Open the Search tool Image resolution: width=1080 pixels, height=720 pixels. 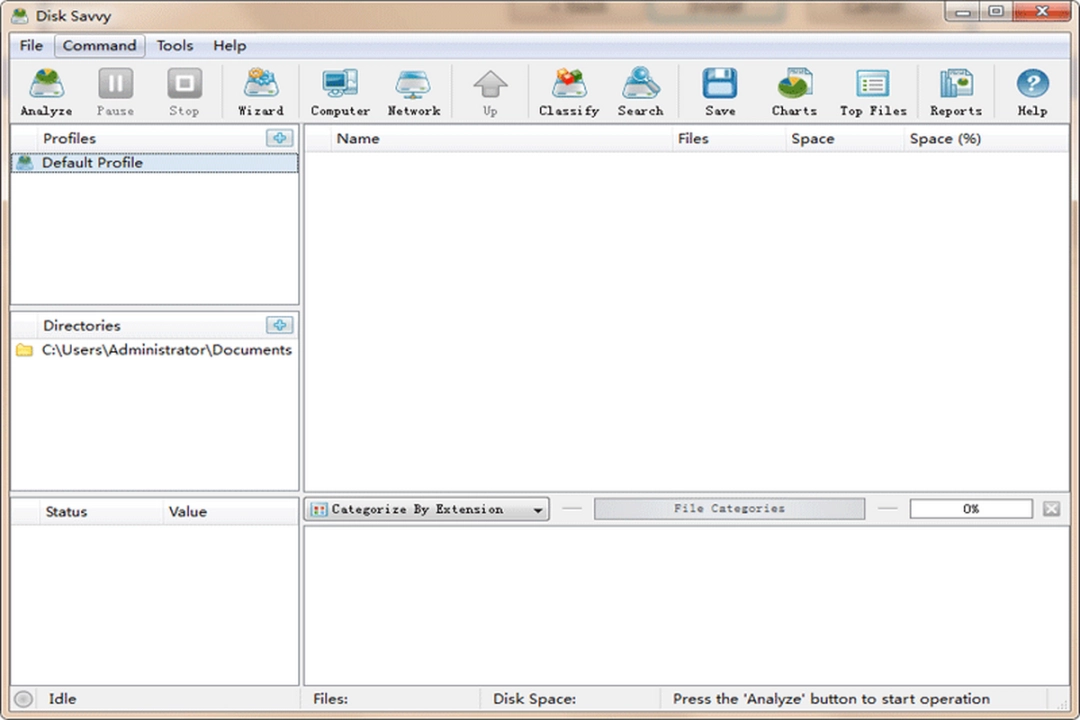[x=640, y=90]
